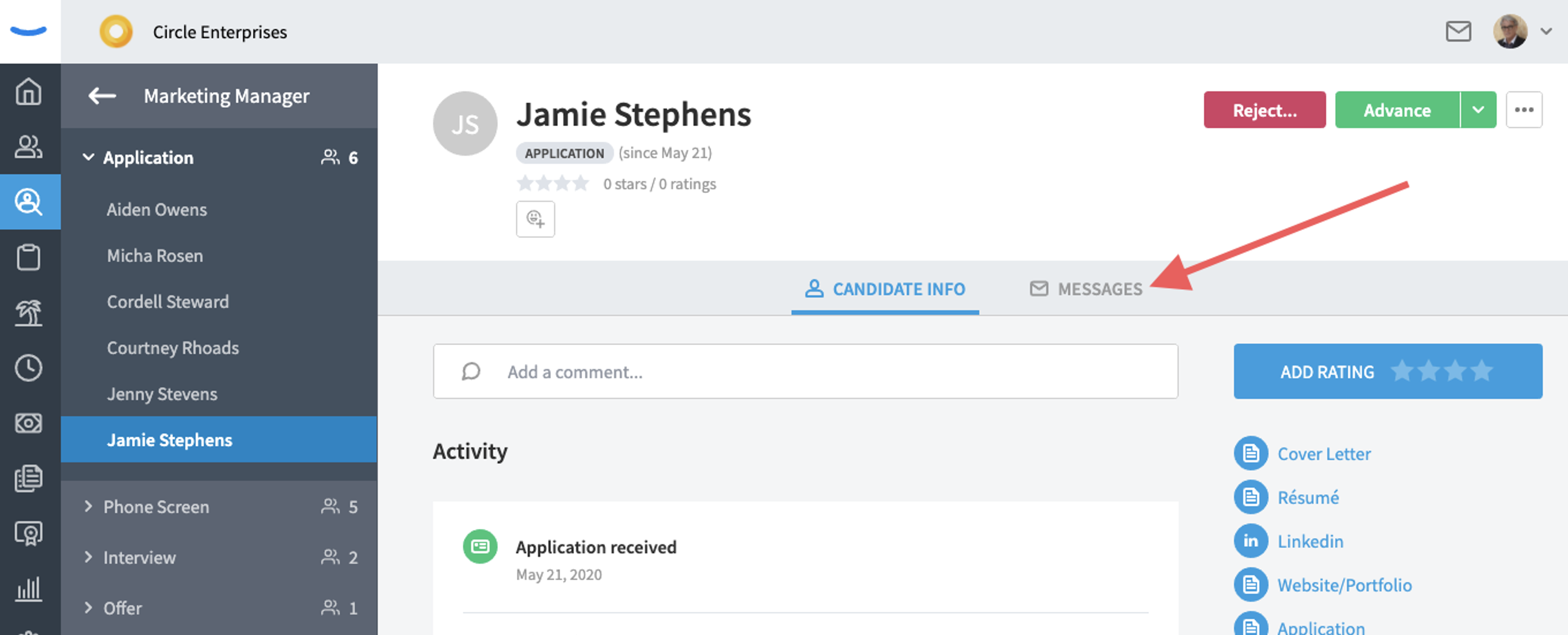Open the employees people icon in the sidebar
1568x635 pixels.
click(29, 147)
